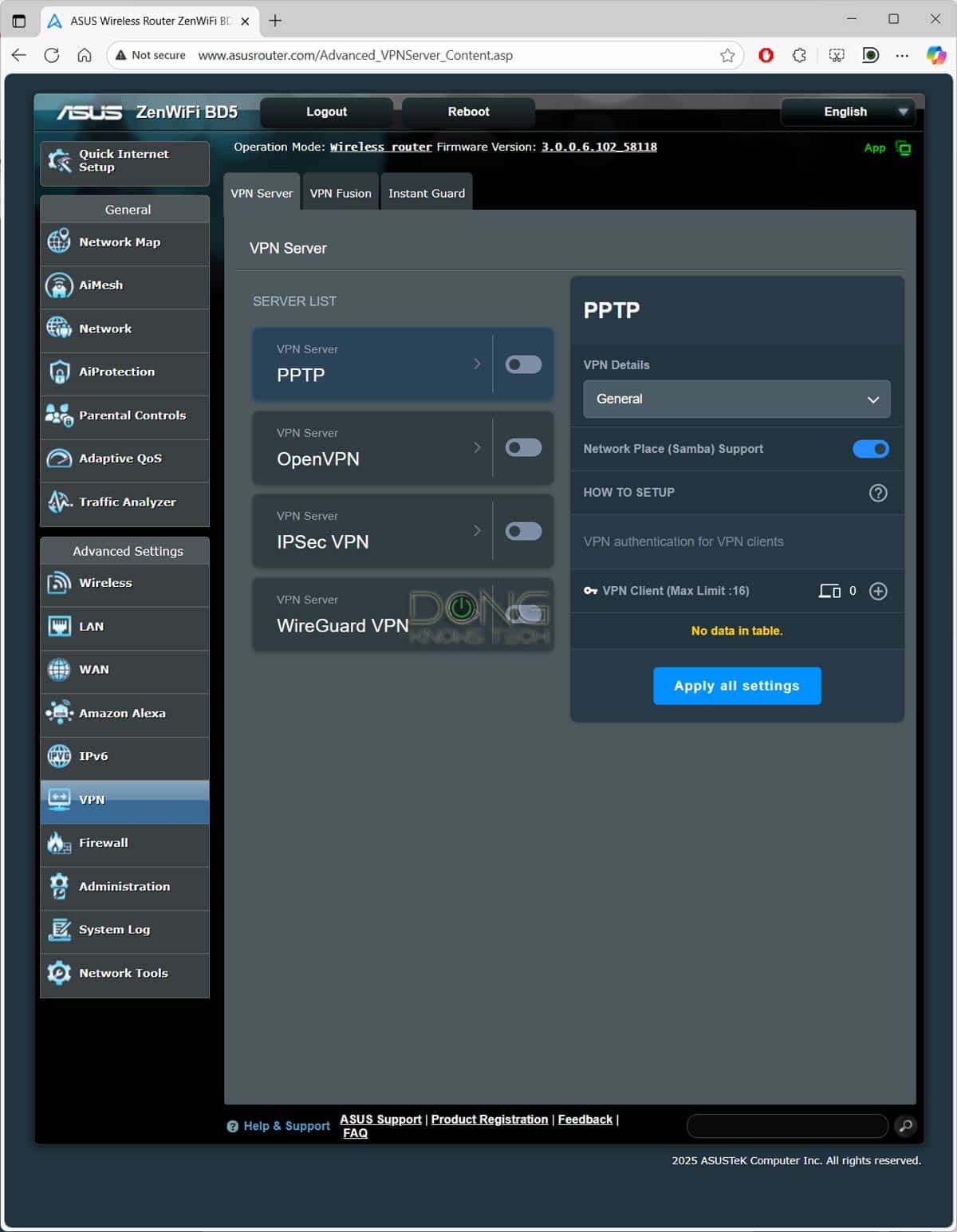Click the How To Setup help icon
This screenshot has width=957, height=1232.
[878, 493]
